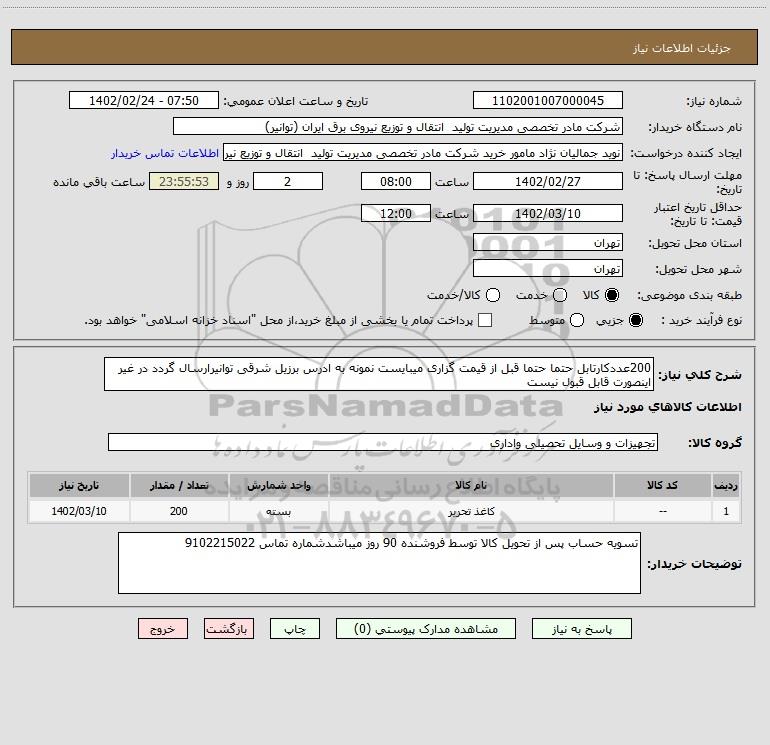Click the buyer organization name field
Viewport: 770px width, 745px height.
pyautogui.click(x=398, y=126)
